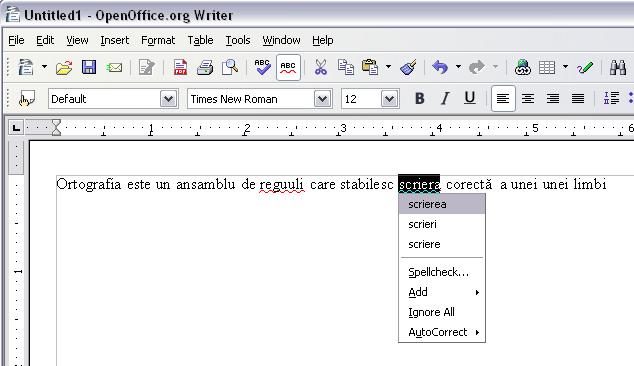Viewport: 634px width, 366px height.
Task: Open the font size 12 dropdown
Action: click(389, 99)
